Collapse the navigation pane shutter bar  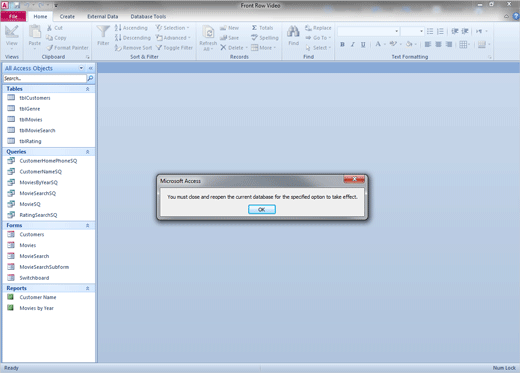pos(91,68)
